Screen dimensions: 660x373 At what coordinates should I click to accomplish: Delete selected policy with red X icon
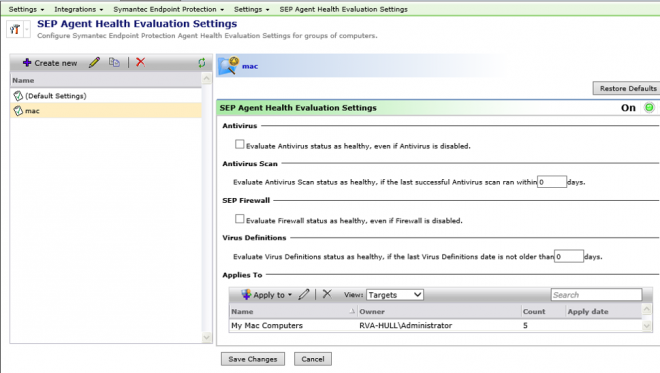pyautogui.click(x=141, y=62)
